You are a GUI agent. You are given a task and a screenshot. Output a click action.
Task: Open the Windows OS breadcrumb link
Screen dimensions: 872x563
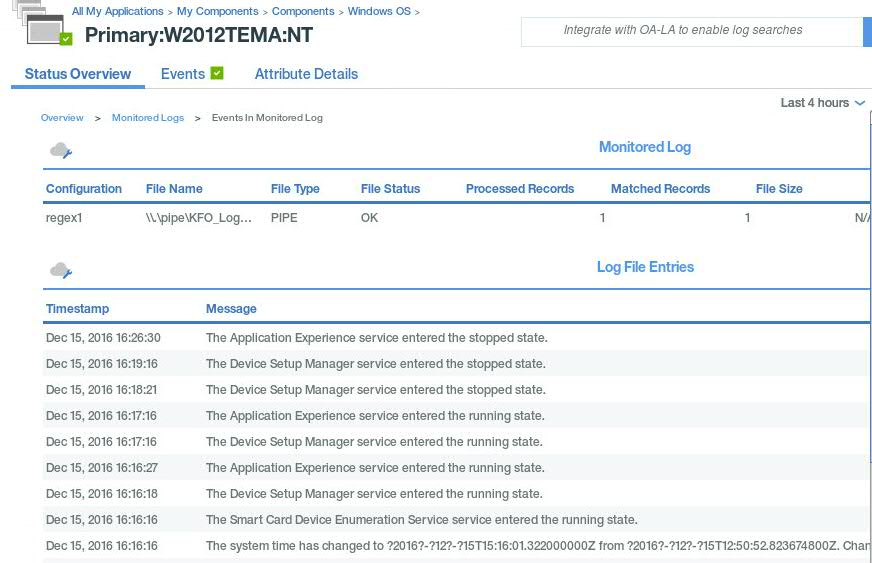pos(379,11)
